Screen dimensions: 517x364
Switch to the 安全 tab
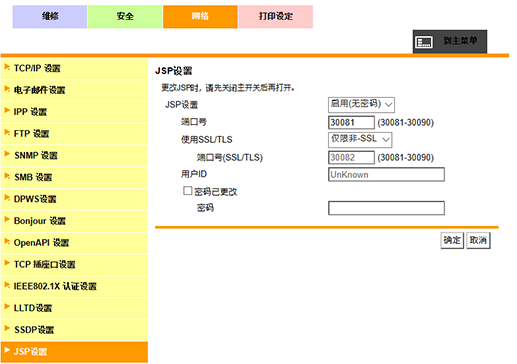125,16
